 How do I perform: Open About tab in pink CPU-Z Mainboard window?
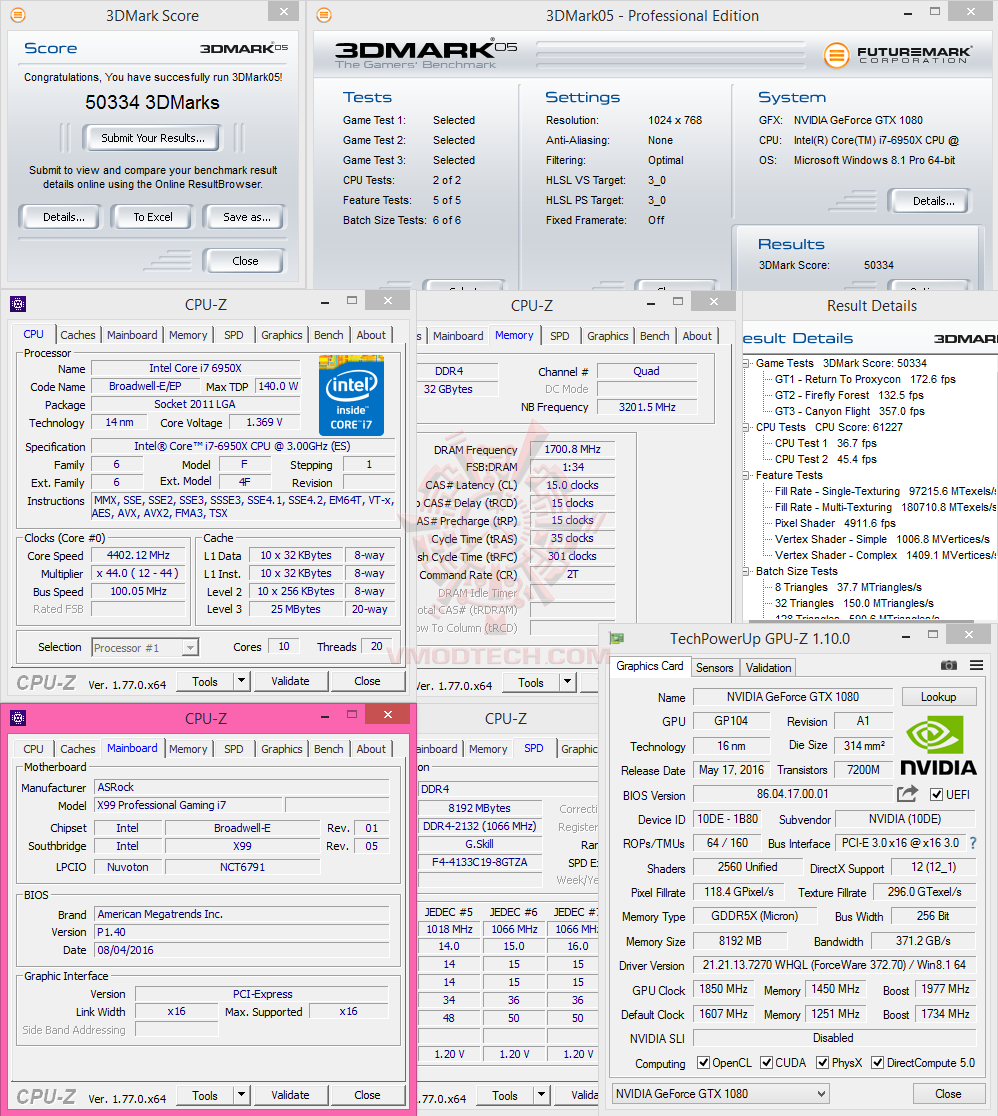tap(371, 749)
